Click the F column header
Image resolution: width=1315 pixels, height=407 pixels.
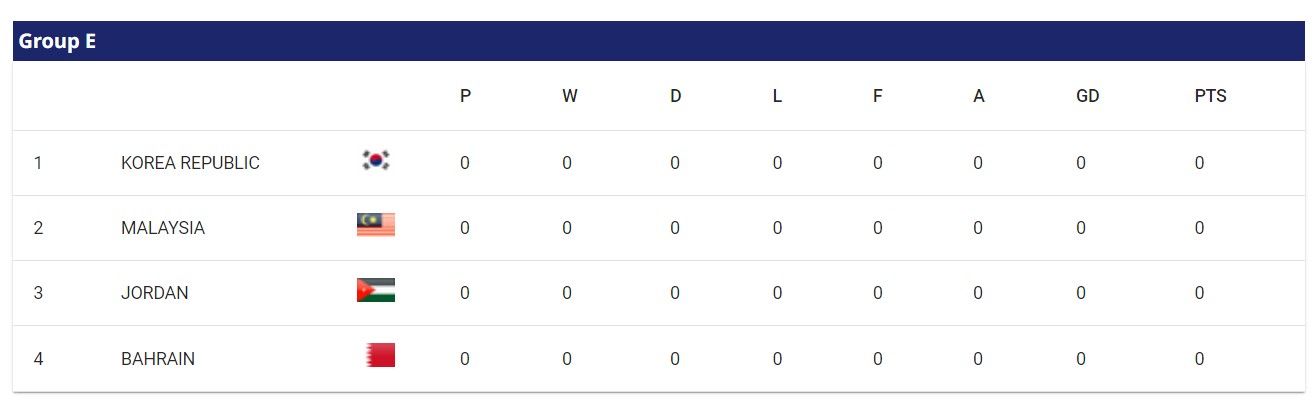[x=878, y=96]
